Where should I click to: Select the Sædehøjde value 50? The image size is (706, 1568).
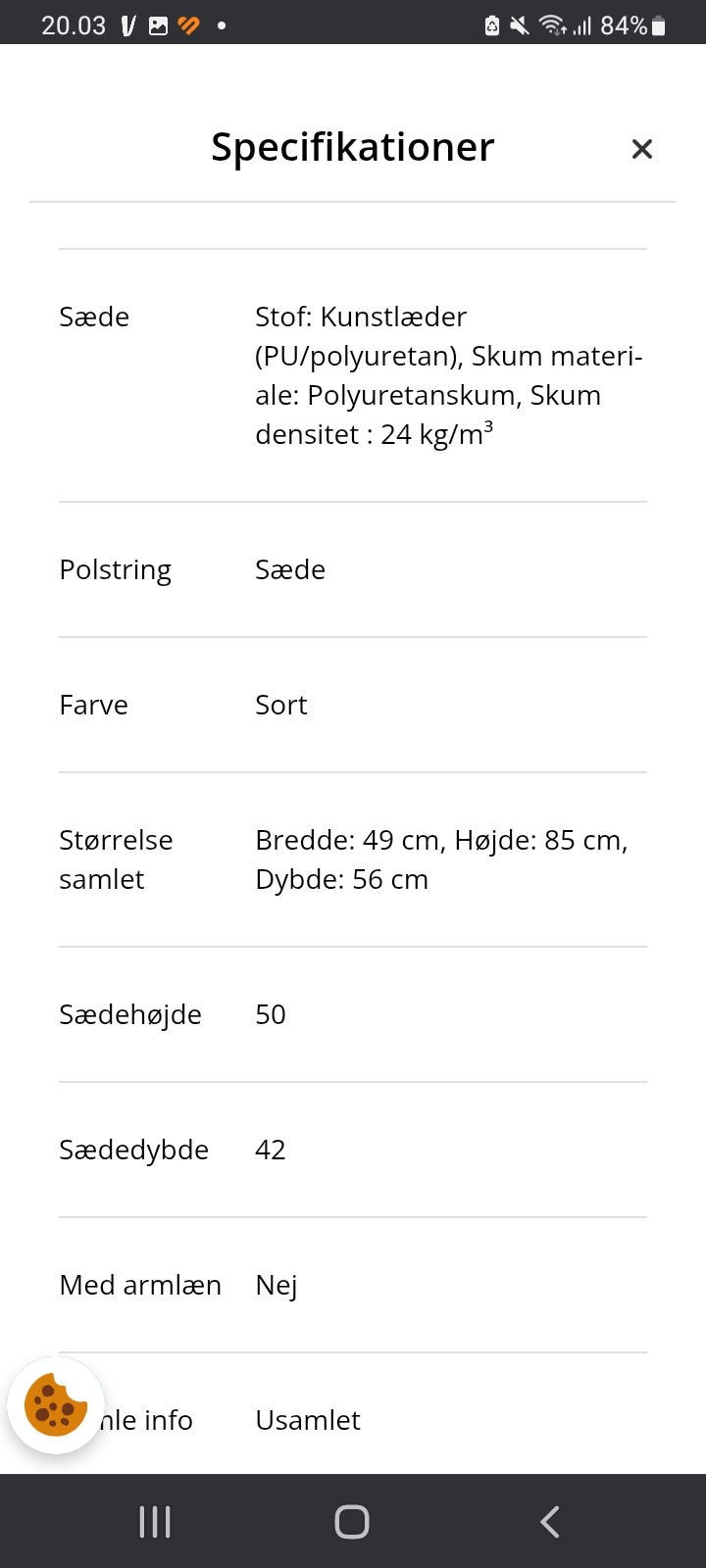pyautogui.click(x=270, y=1014)
